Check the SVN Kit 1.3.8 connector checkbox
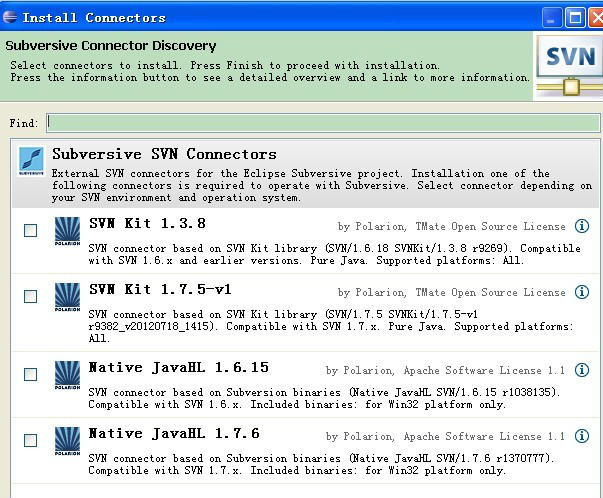 pos(30,230)
